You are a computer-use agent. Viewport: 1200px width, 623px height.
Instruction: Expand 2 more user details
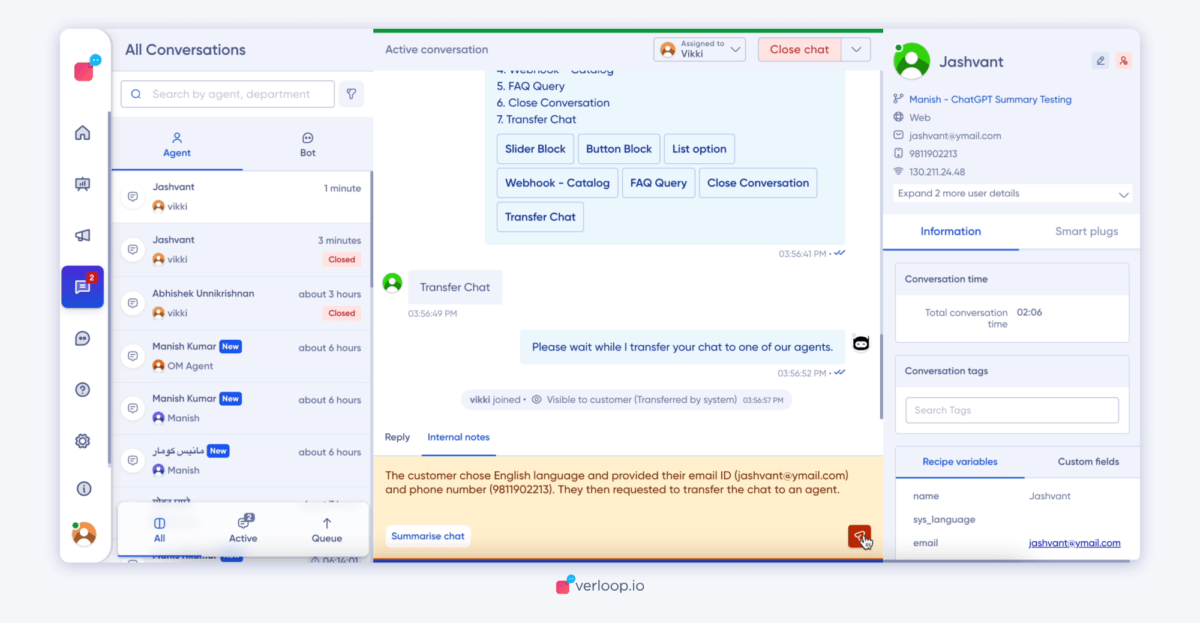pyautogui.click(x=1011, y=193)
